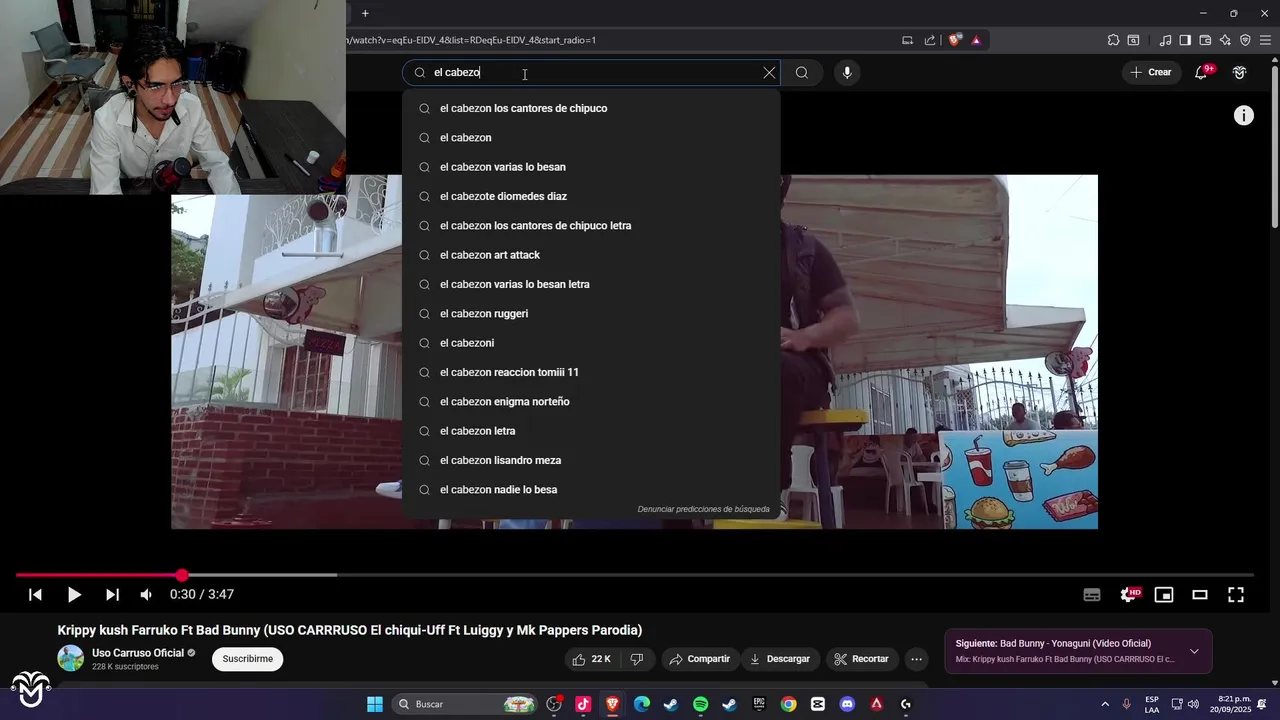Like the video with 22 K
This screenshot has width=1280, height=720.
[591, 659]
